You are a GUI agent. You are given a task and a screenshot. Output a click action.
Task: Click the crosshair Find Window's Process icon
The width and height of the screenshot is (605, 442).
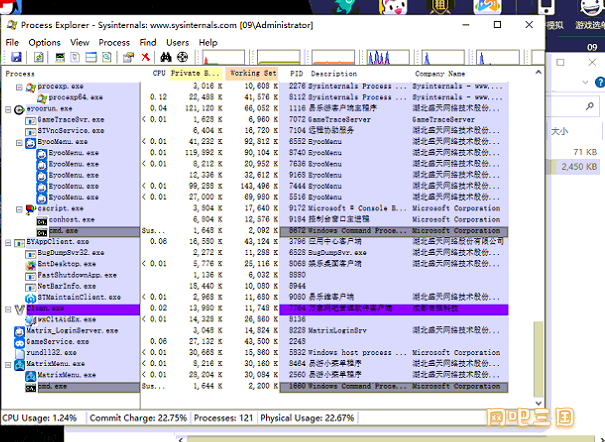coord(182,57)
